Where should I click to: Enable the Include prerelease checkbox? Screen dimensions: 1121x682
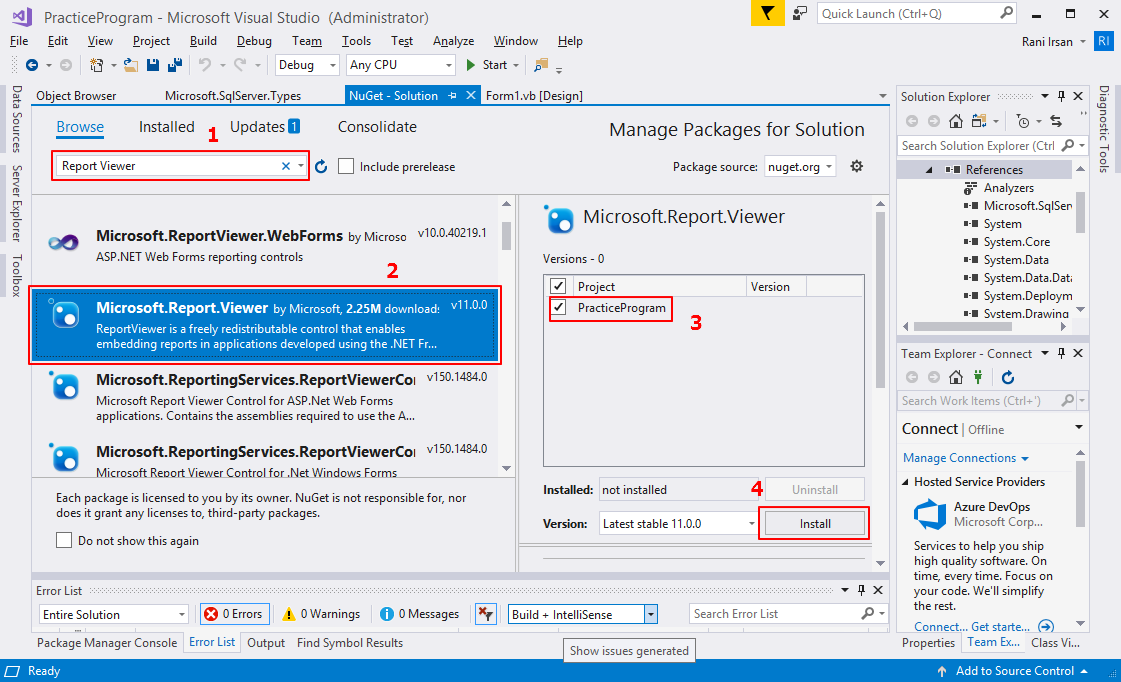pos(345,165)
